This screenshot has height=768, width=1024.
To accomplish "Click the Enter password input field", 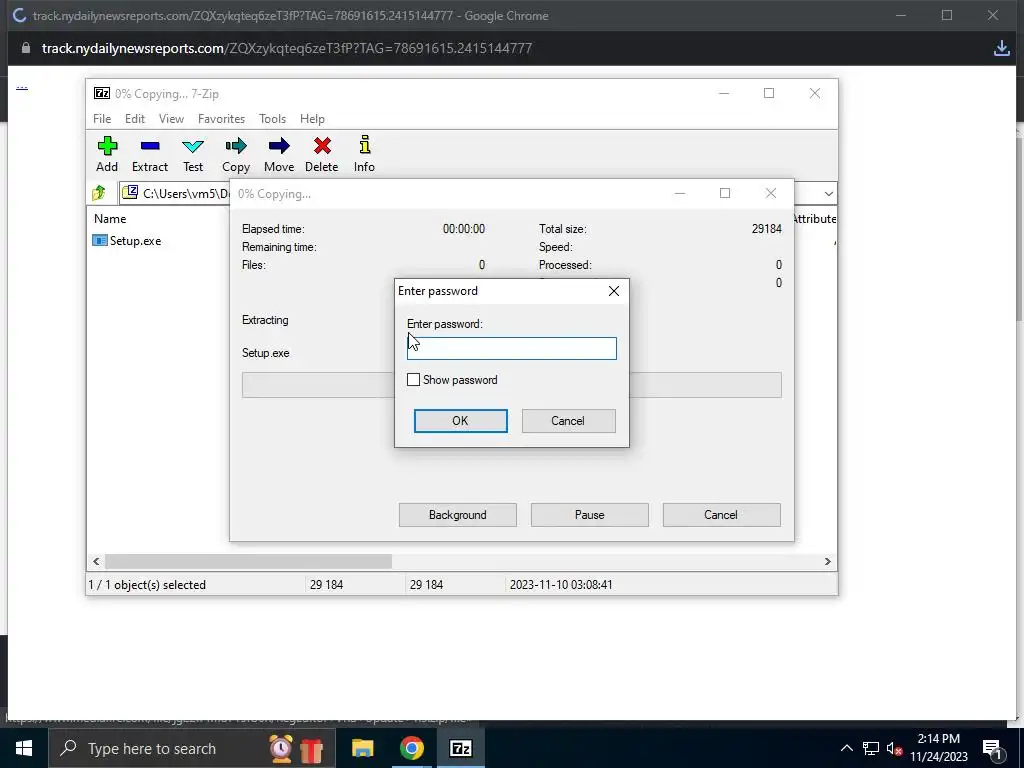I will [511, 348].
